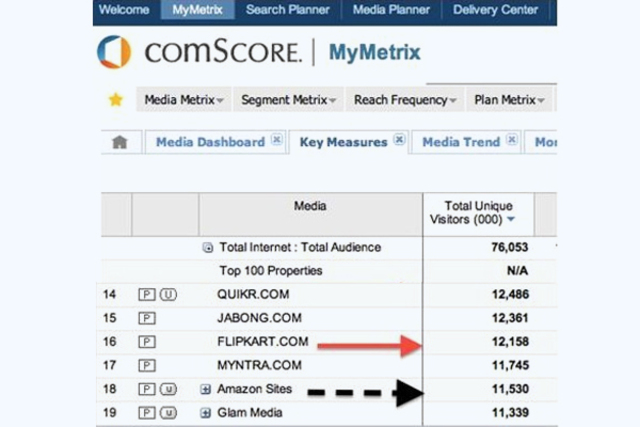This screenshot has height=427, width=640.
Task: Click rank number 19 cell
Action: point(109,413)
